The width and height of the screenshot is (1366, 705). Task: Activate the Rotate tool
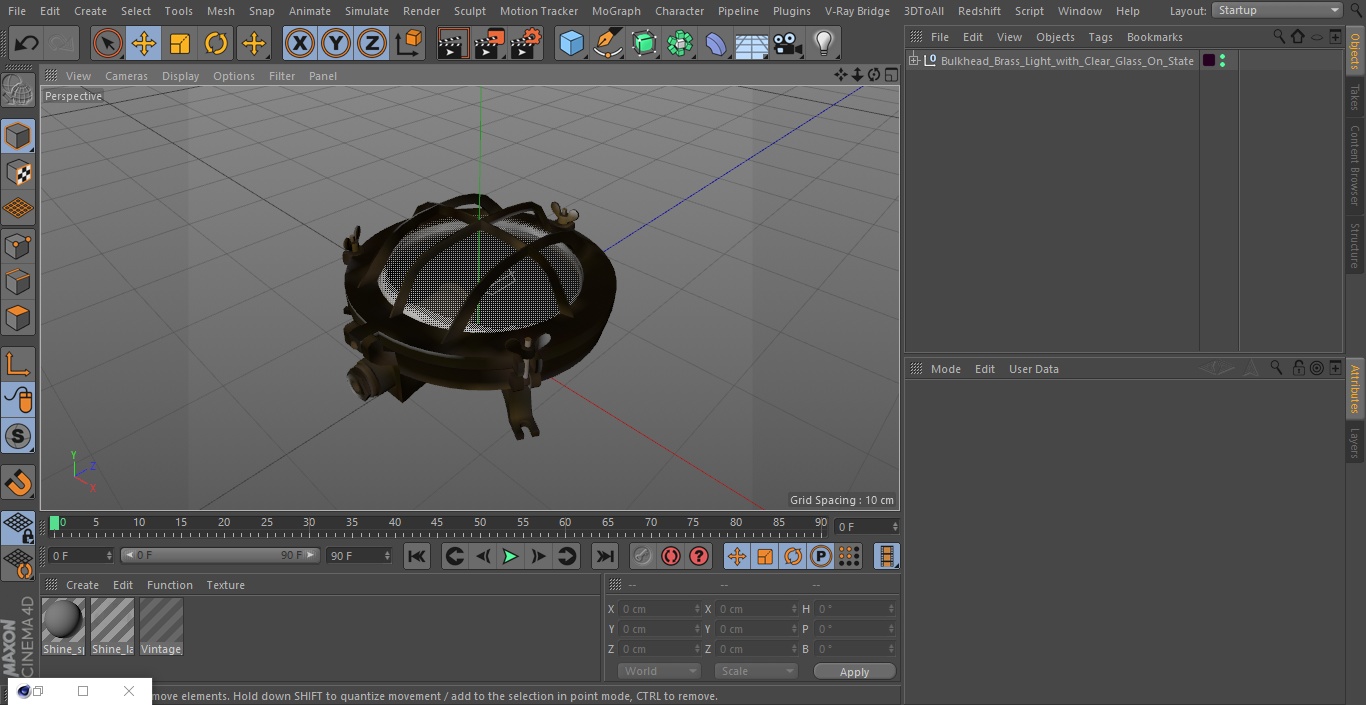[x=216, y=43]
